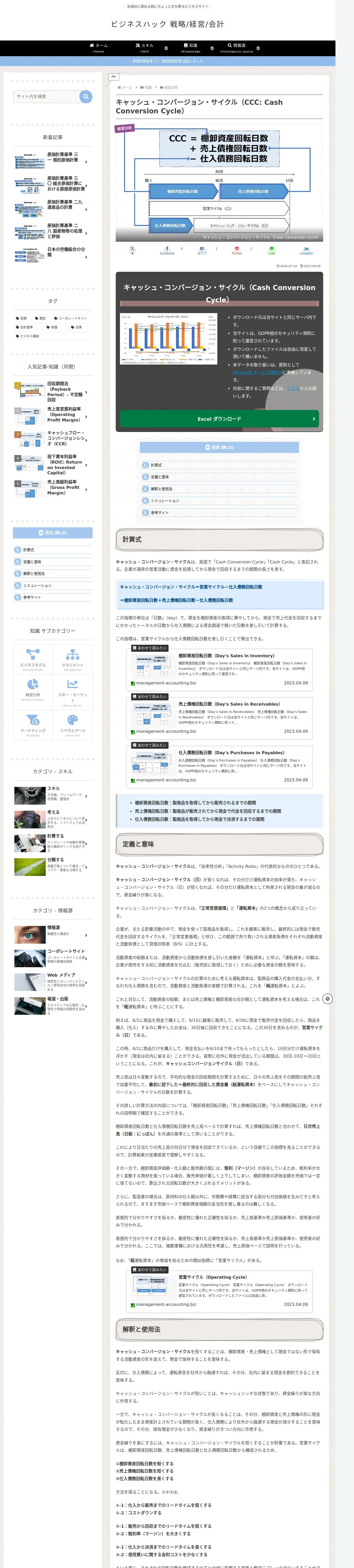Select the コーポレートサイト tag
354x1568 pixels.
click(x=72, y=318)
